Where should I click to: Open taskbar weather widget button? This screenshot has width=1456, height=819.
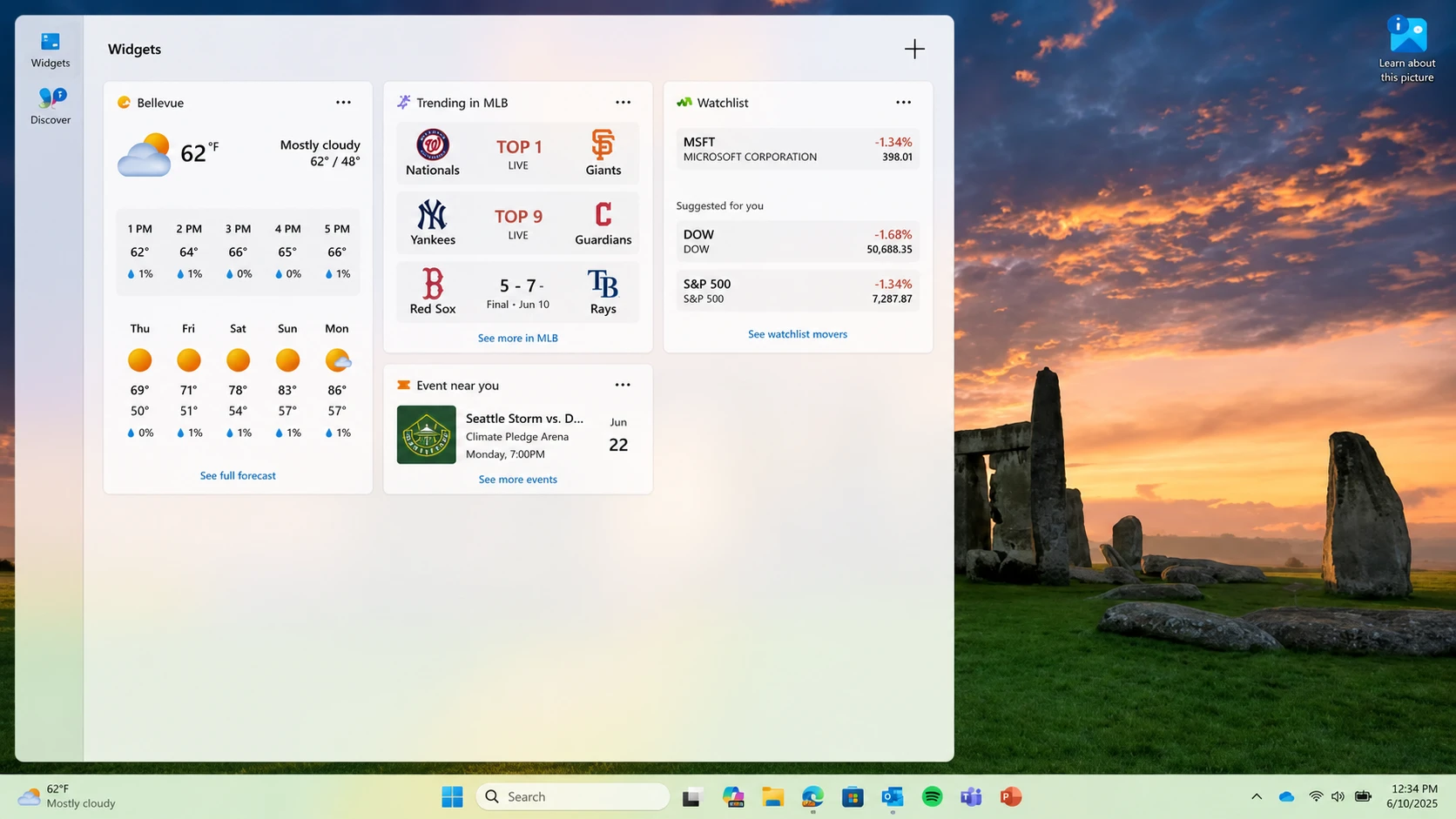[x=68, y=796]
